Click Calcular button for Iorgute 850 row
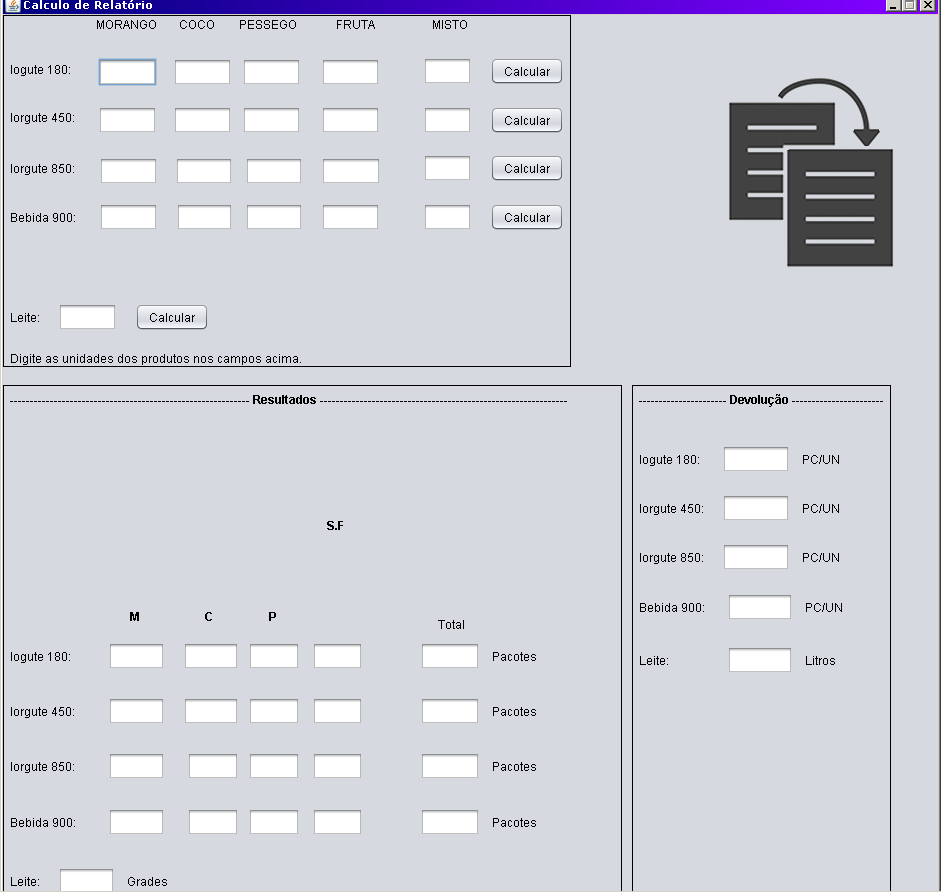 click(x=527, y=169)
